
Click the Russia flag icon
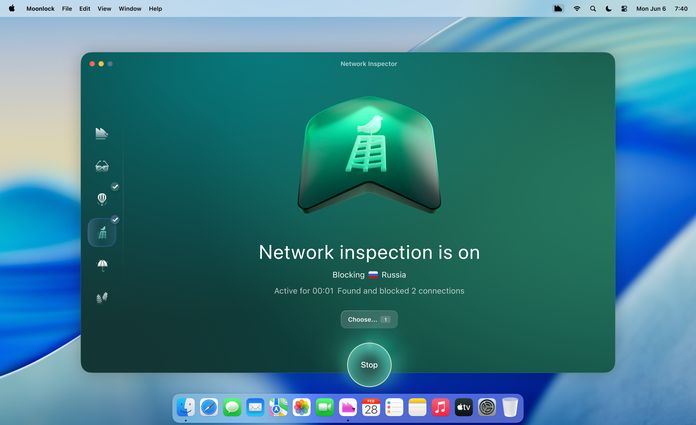pyautogui.click(x=373, y=275)
